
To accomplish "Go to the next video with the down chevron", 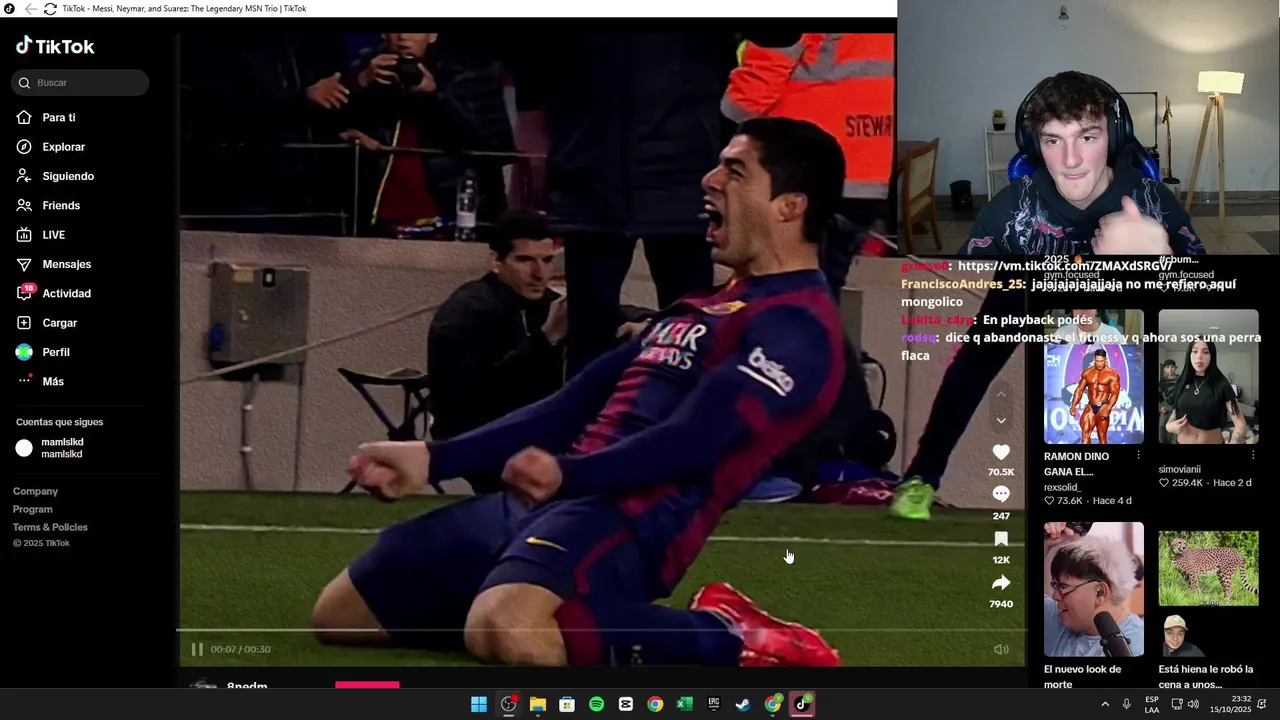I will pos(1001,420).
